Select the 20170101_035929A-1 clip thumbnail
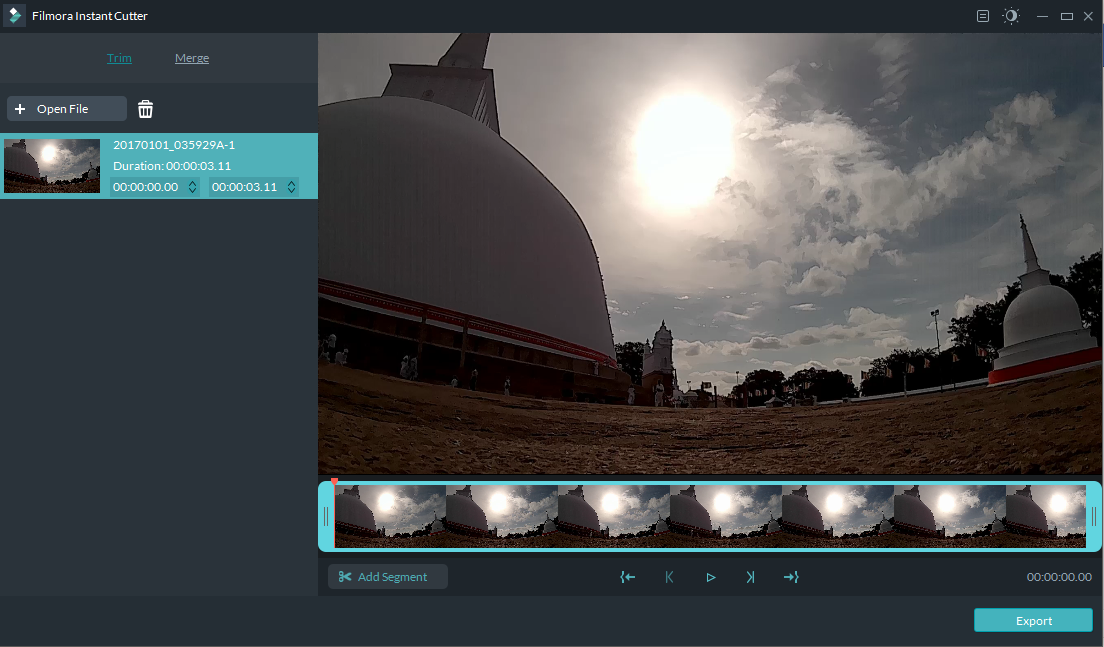Image resolution: width=1104 pixels, height=647 pixels. (x=51, y=165)
